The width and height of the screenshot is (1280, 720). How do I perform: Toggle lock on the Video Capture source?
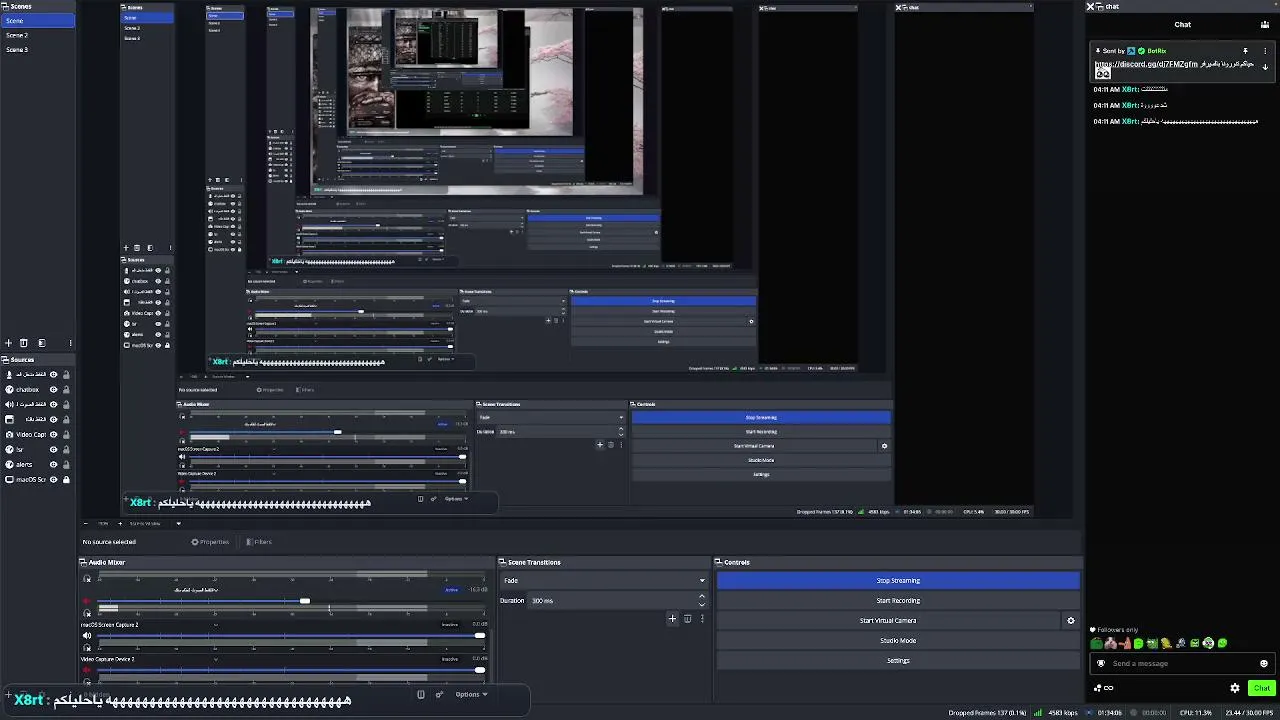click(66, 435)
